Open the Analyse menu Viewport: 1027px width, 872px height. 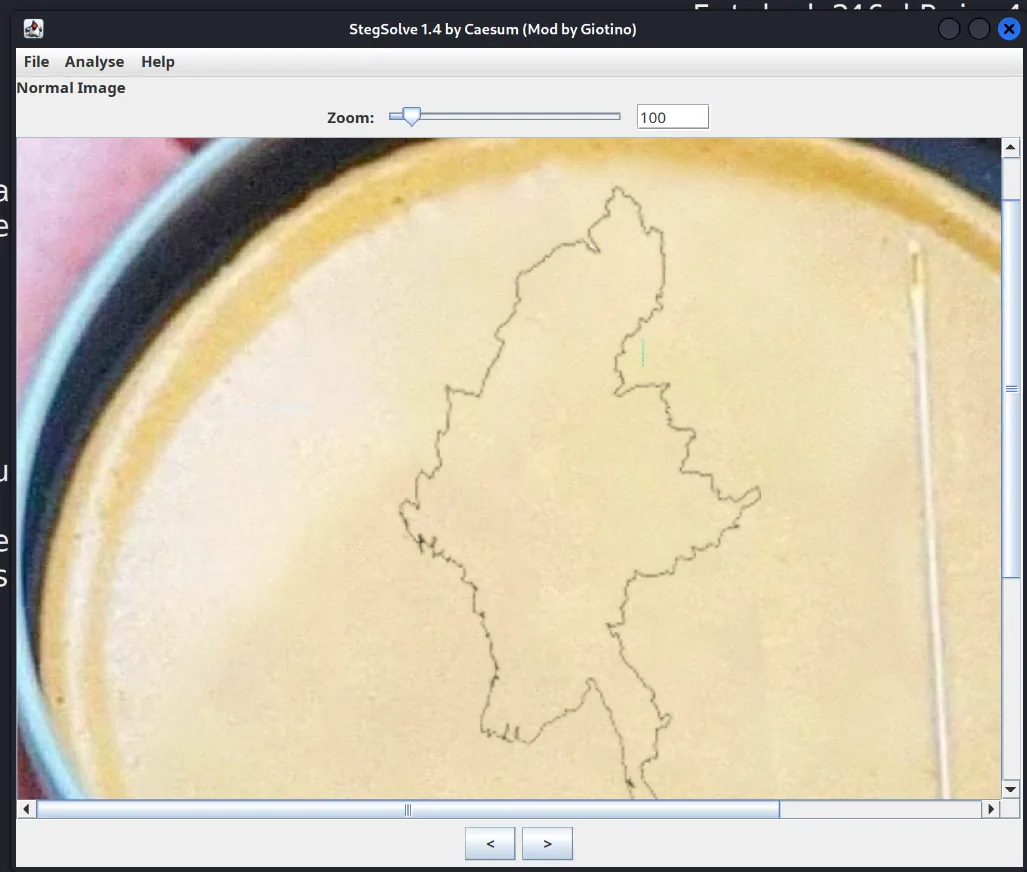pos(94,62)
